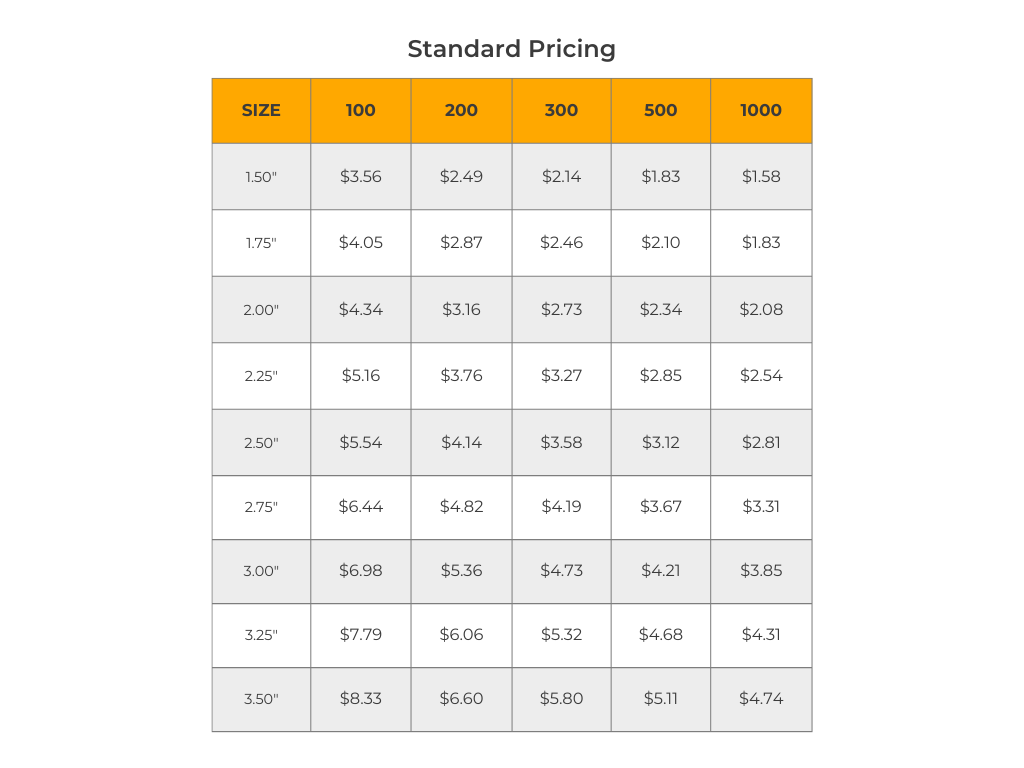This screenshot has height=768, width=1024.
Task: Click the $6.06 price cell
Action: 461,634
